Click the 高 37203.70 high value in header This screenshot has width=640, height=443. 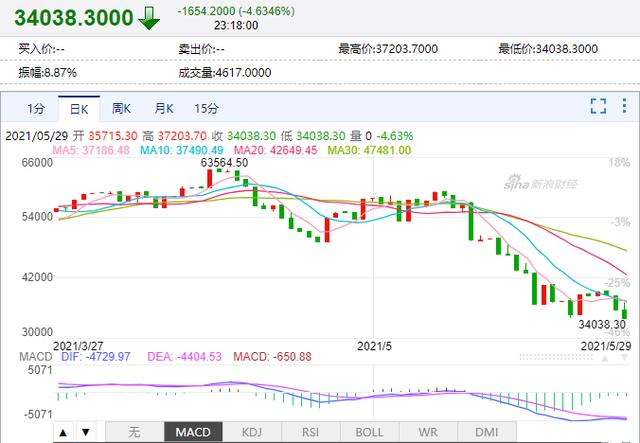[x=174, y=136]
